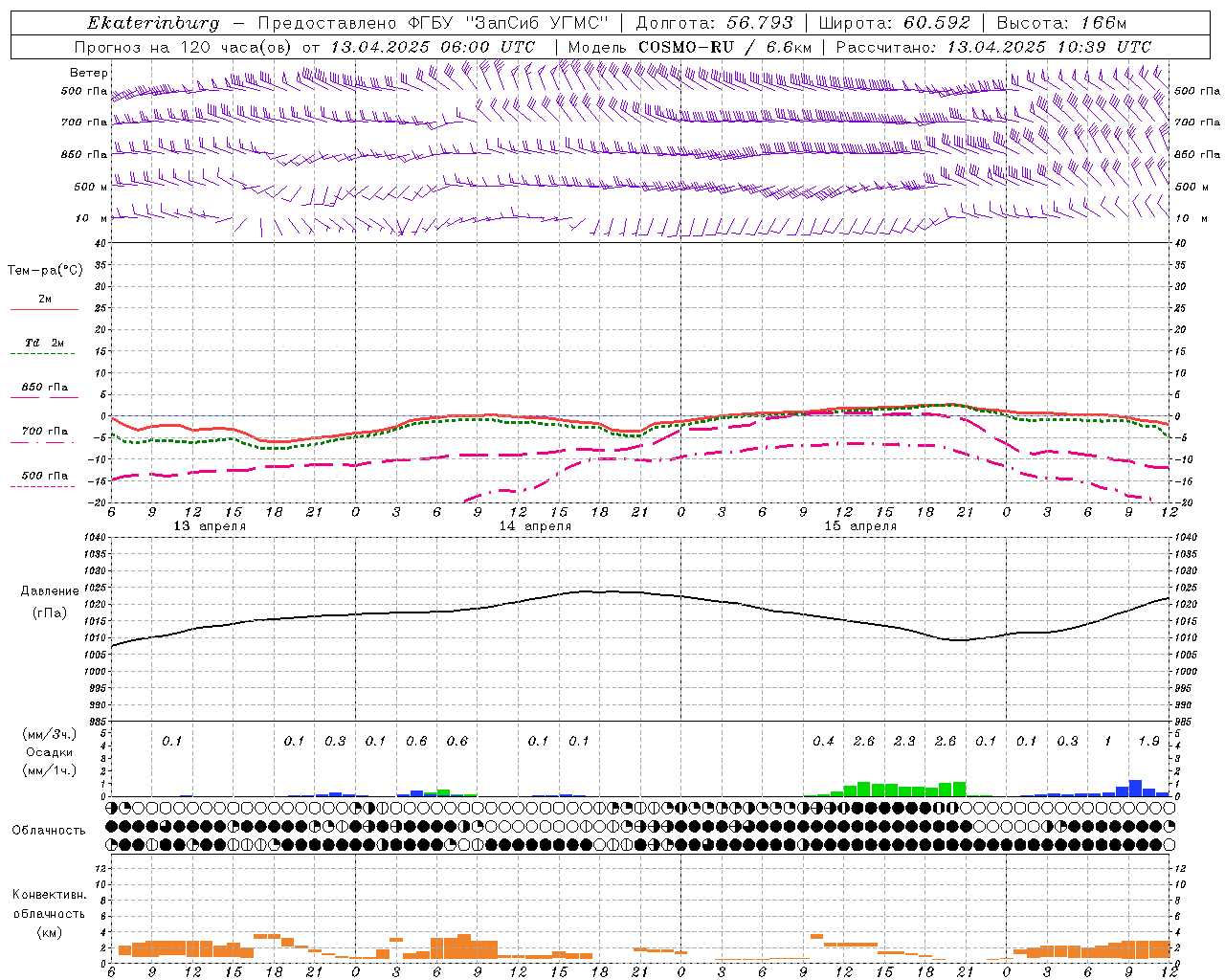Select 'Рассчитано: 13.04.2025 10:39 UTC' text
Viewport: 1225px width, 980px height.
point(993,47)
